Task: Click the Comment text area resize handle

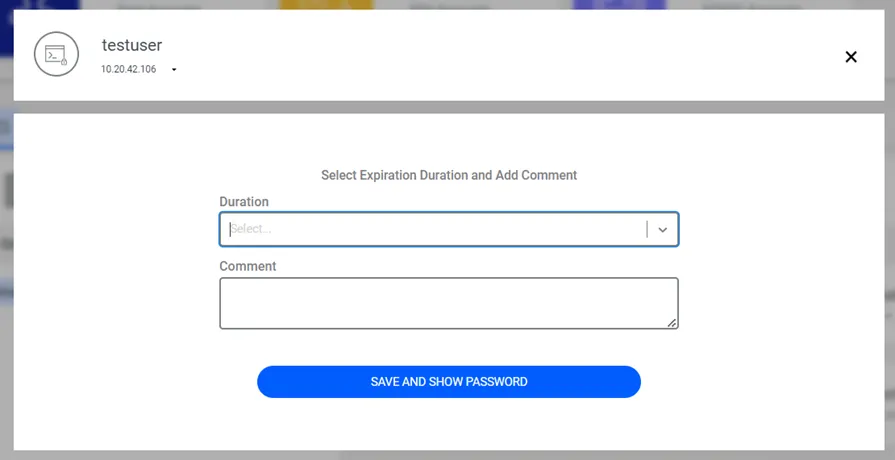Action: pos(672,323)
